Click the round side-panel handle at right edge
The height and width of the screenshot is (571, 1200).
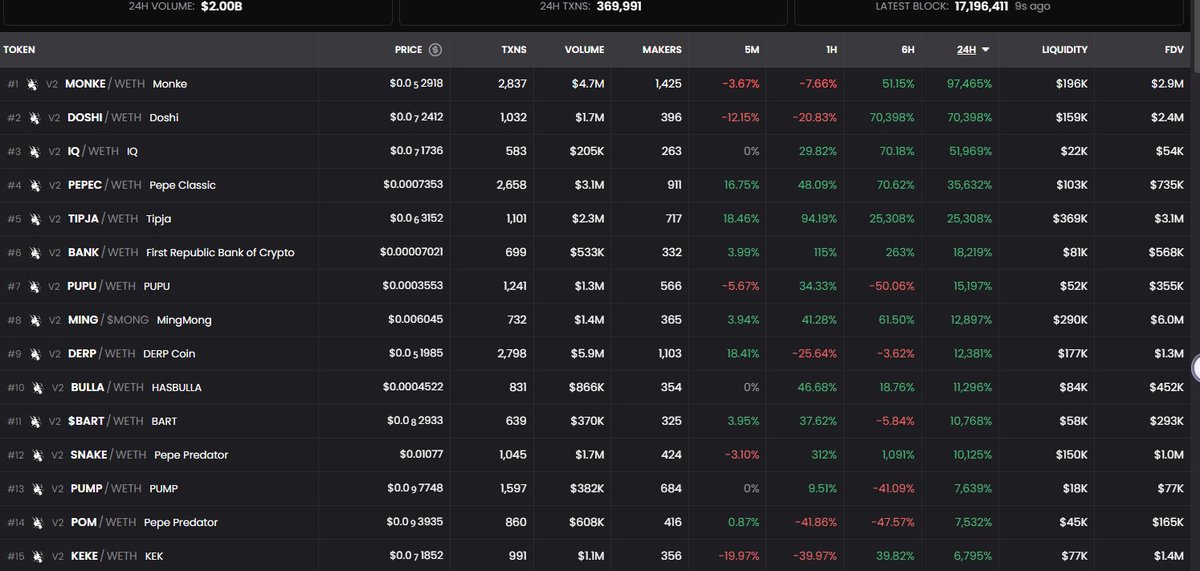coord(1195,369)
